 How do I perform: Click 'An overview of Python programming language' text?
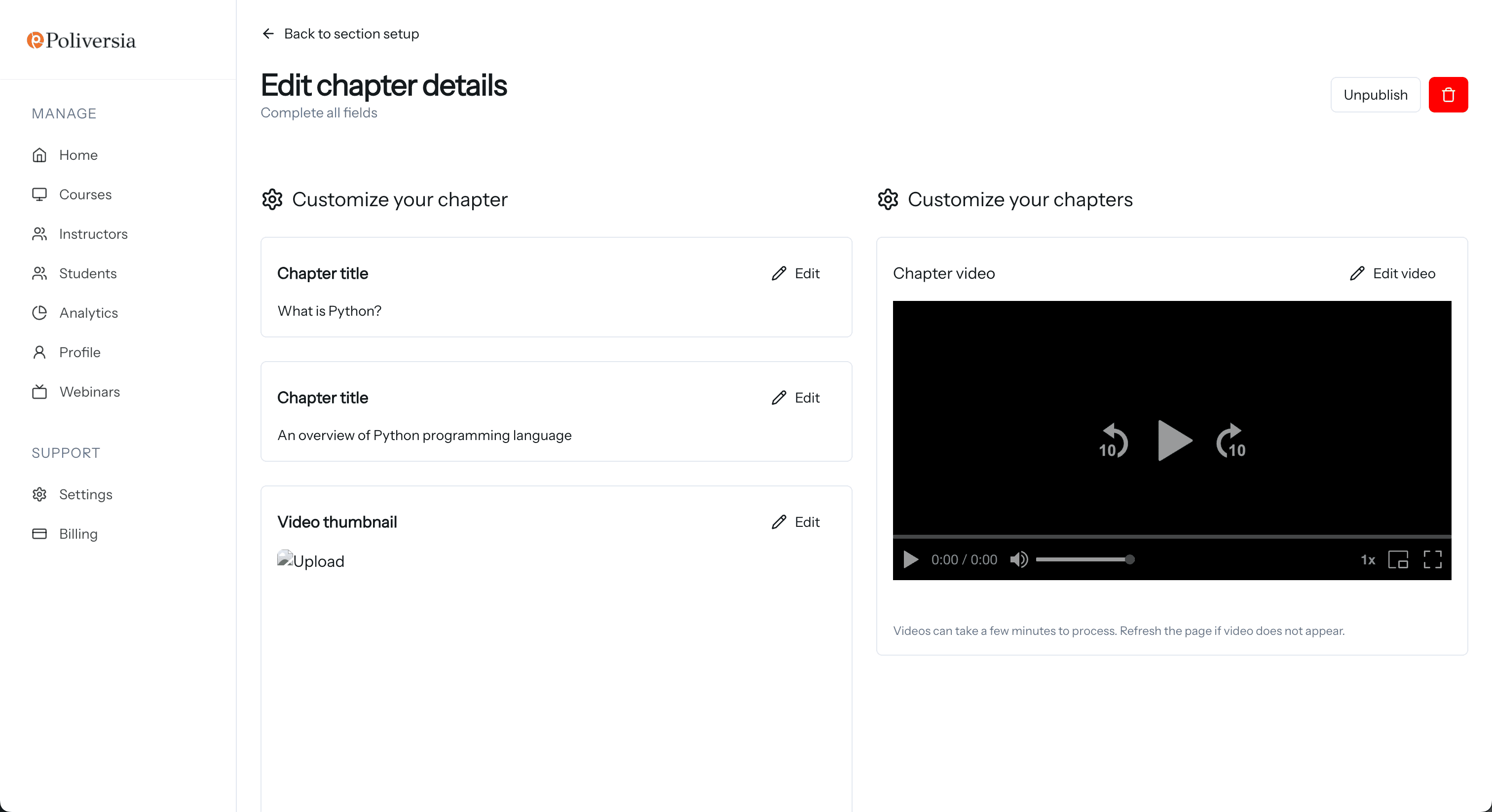point(424,435)
